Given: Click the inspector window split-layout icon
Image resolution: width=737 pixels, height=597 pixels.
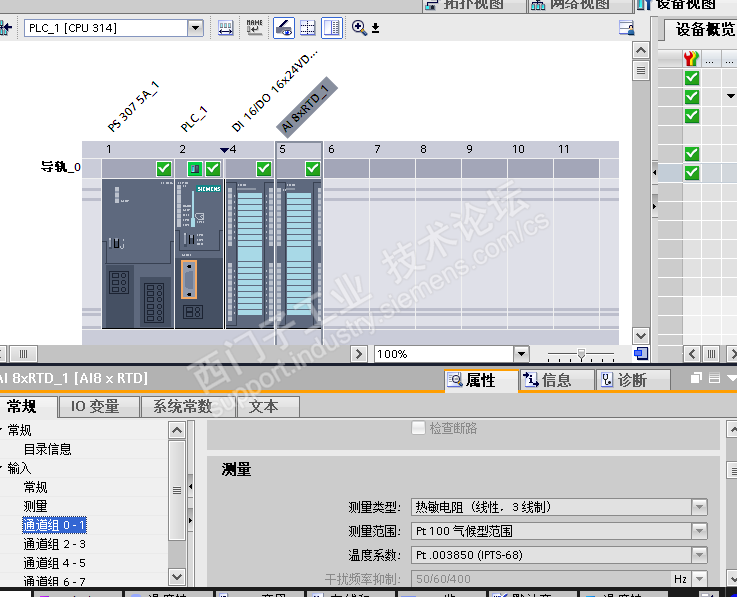Looking at the screenshot, I should pyautogui.click(x=714, y=378).
